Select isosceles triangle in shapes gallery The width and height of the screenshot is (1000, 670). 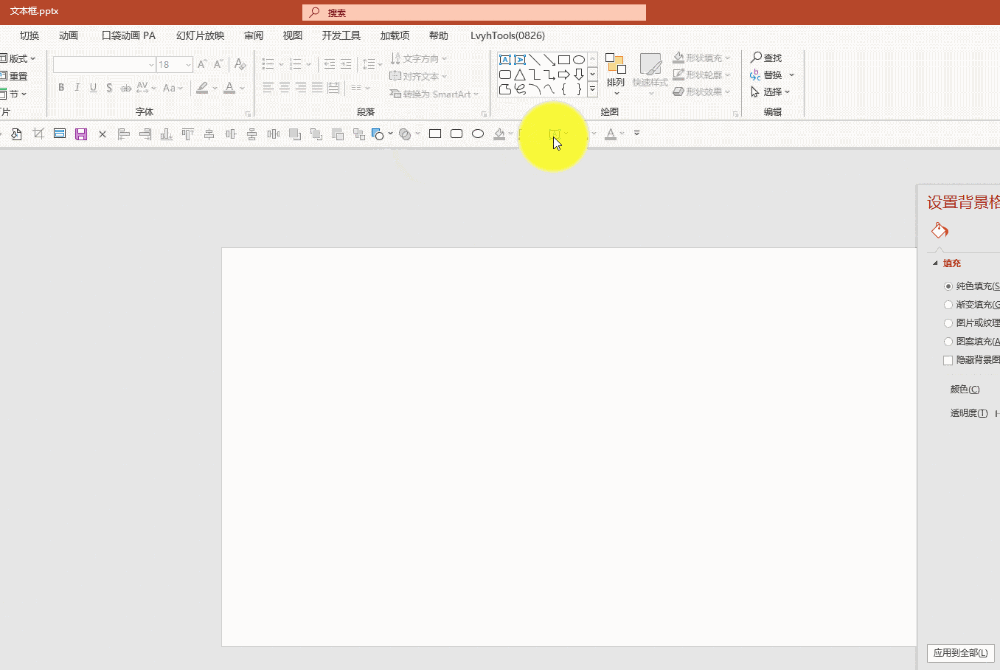[x=520, y=75]
